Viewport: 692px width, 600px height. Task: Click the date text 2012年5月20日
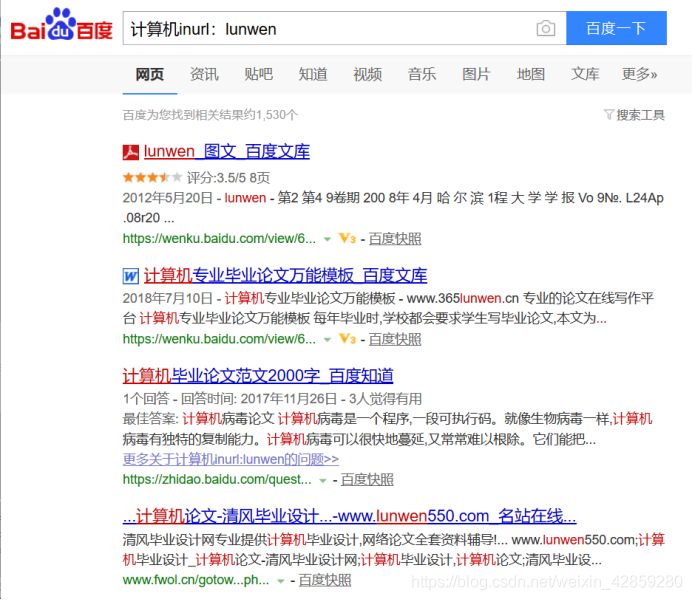tap(168, 198)
